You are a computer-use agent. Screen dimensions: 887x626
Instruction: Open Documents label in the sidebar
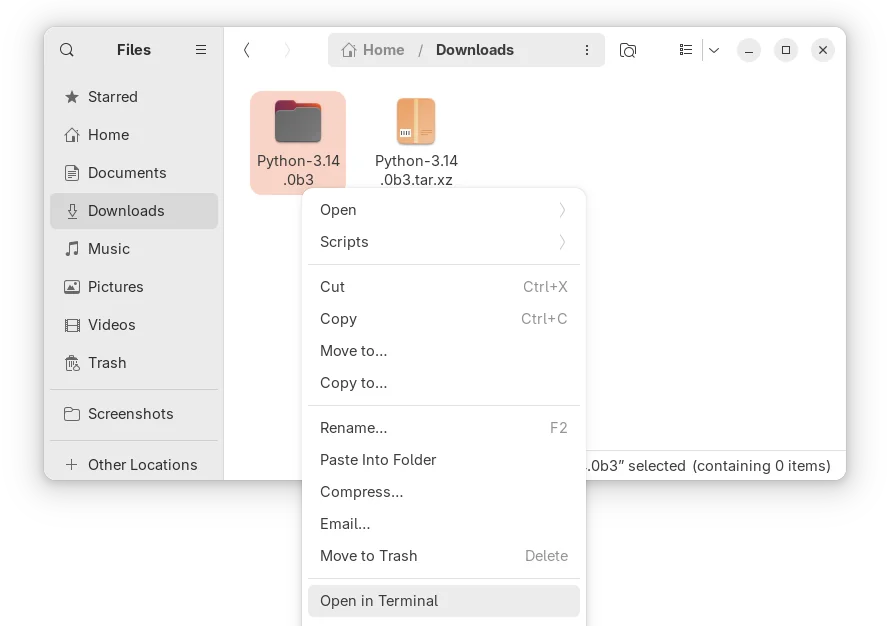coord(127,172)
